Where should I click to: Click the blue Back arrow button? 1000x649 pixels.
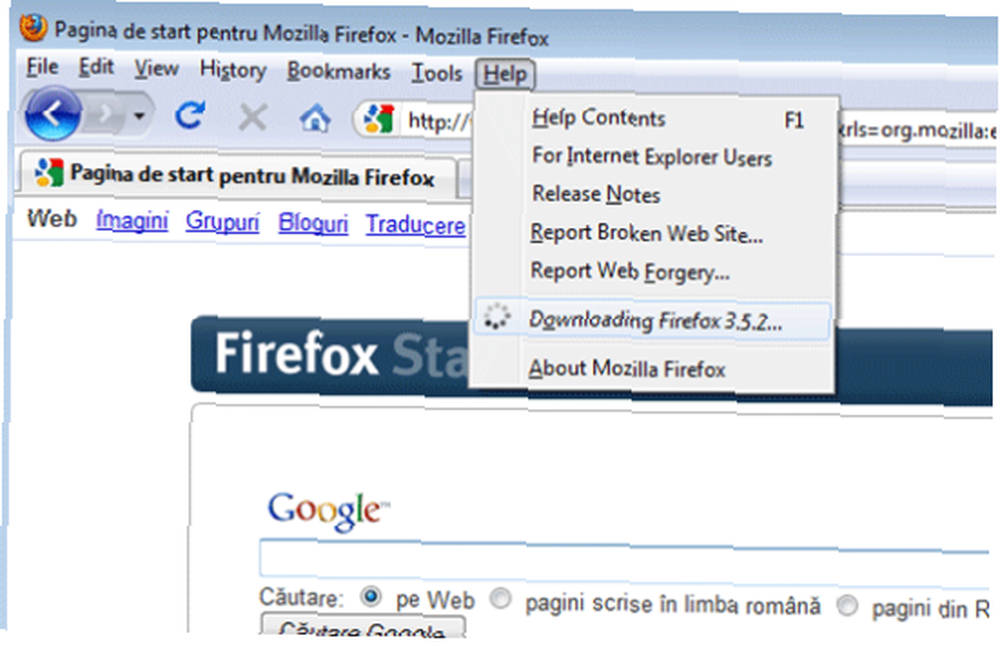click(x=52, y=114)
